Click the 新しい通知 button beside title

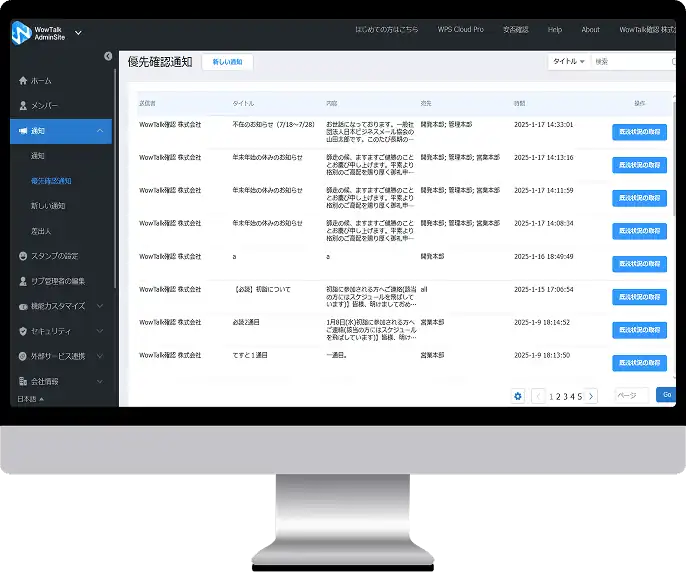tap(228, 62)
